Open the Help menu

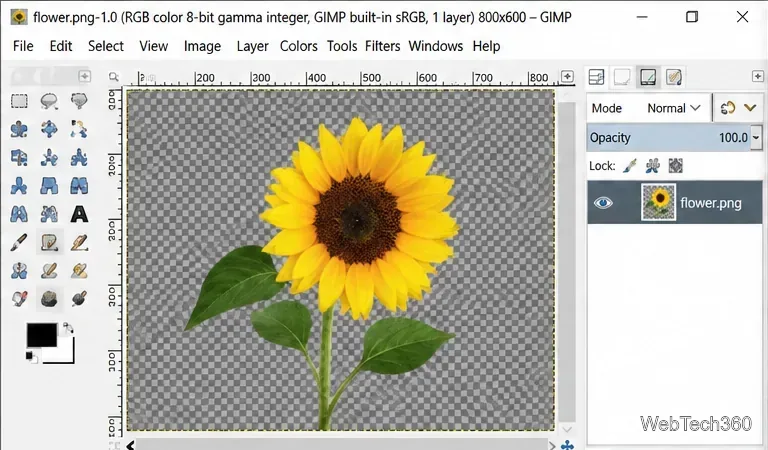click(x=486, y=46)
